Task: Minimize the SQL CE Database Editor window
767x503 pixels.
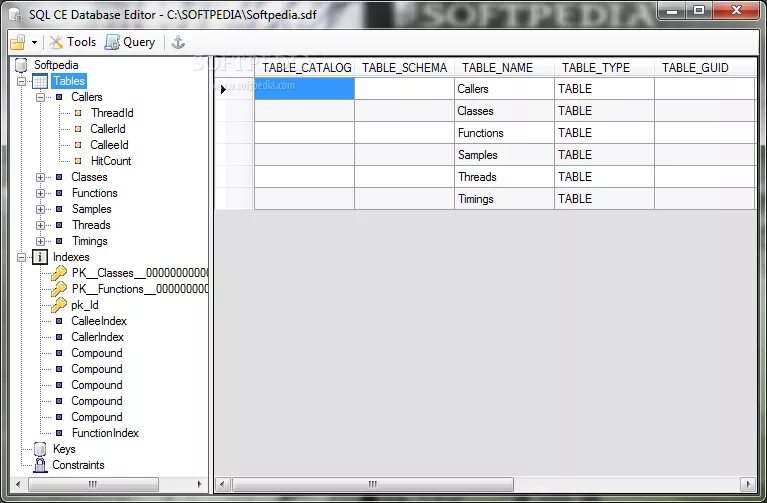Action: [x=673, y=11]
